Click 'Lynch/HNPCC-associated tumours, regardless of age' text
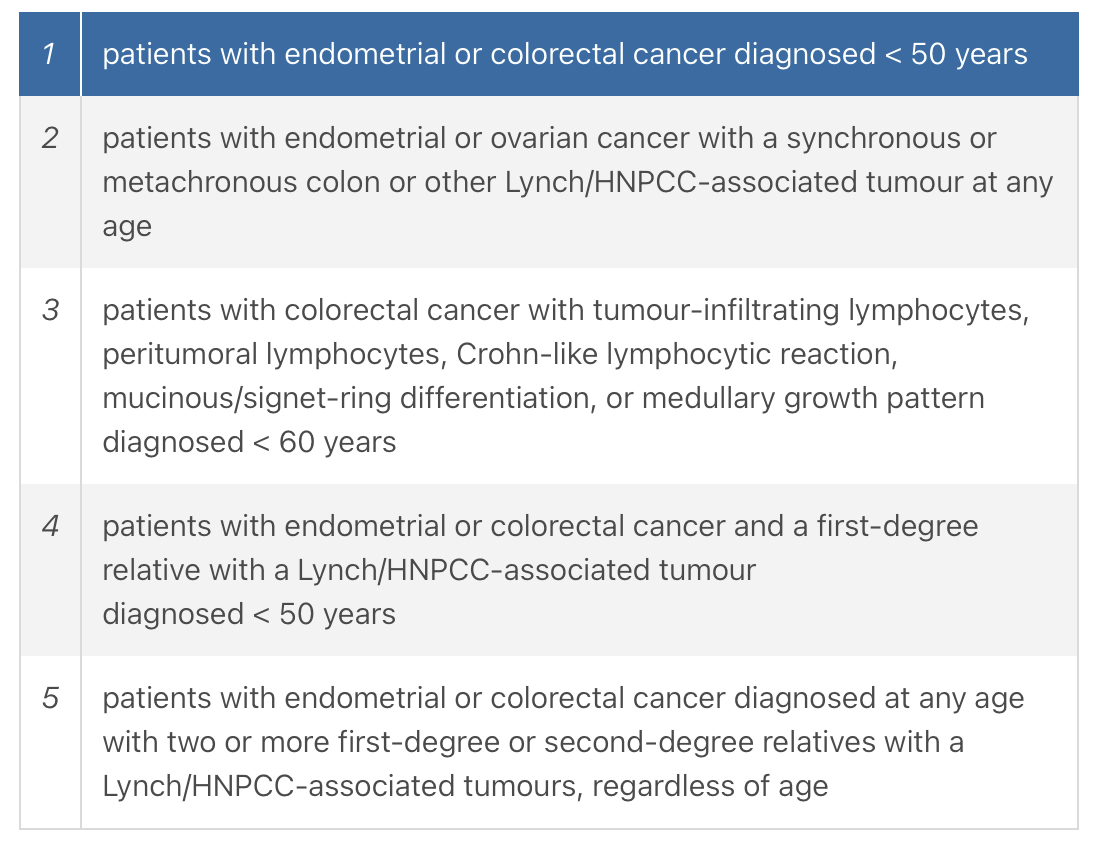 (465, 786)
